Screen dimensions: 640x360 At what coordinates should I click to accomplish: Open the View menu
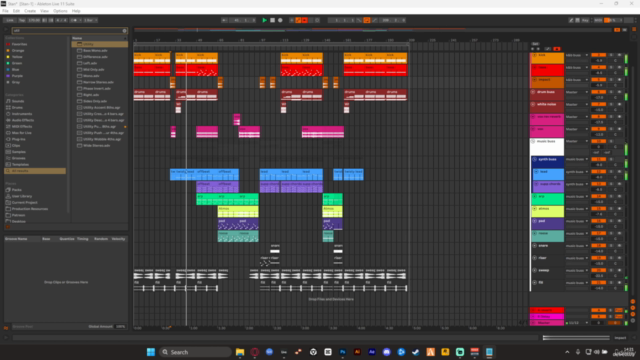(44, 11)
